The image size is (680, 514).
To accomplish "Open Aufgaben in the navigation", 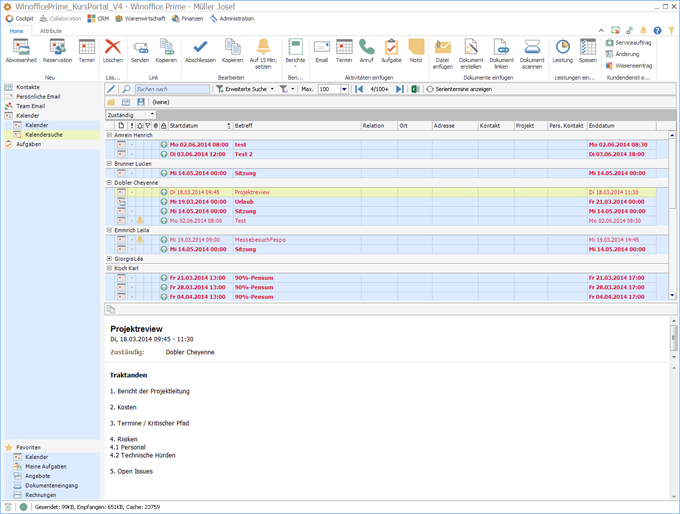I will coord(29,144).
